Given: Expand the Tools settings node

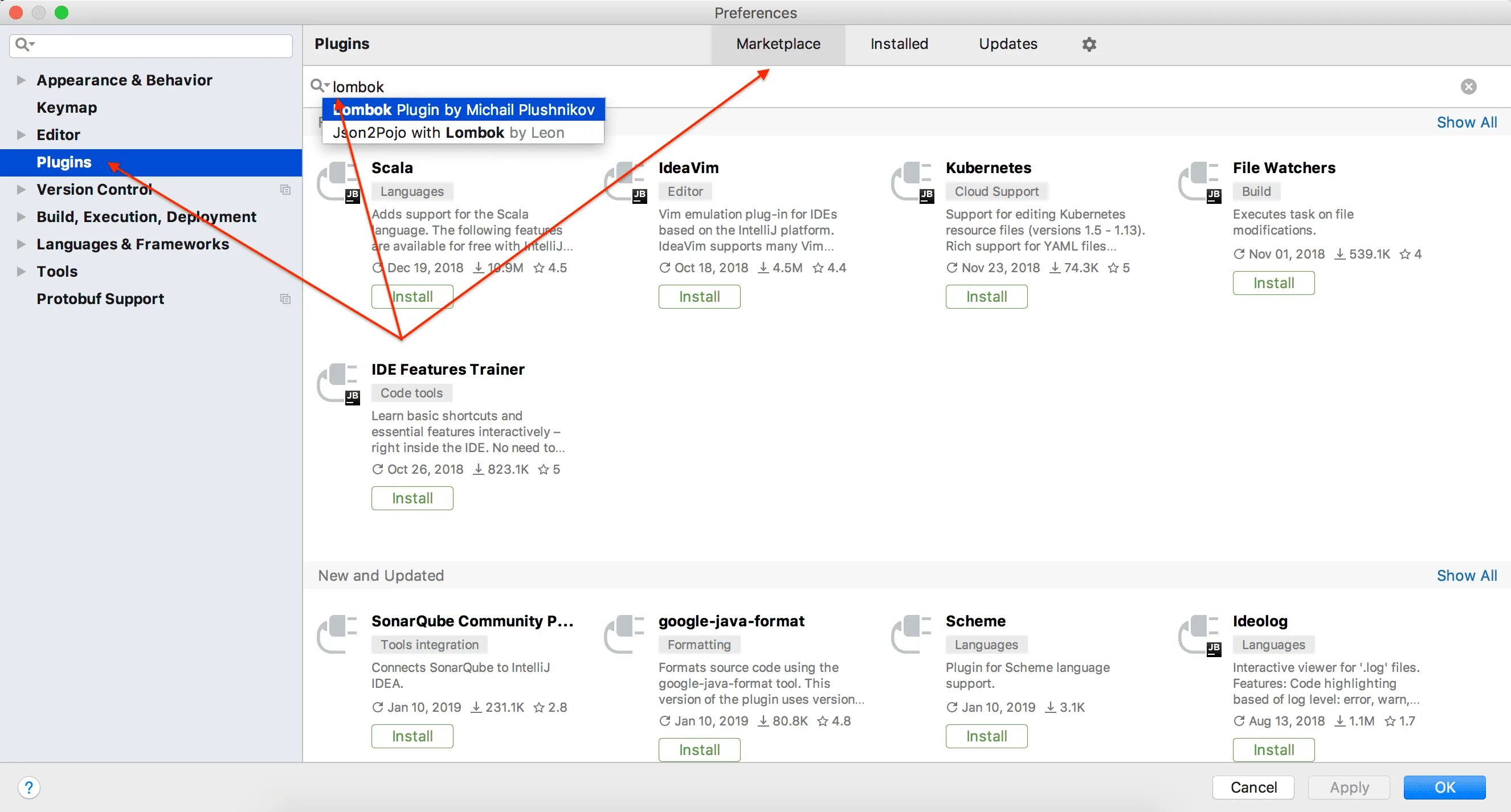Looking at the screenshot, I should (21, 272).
